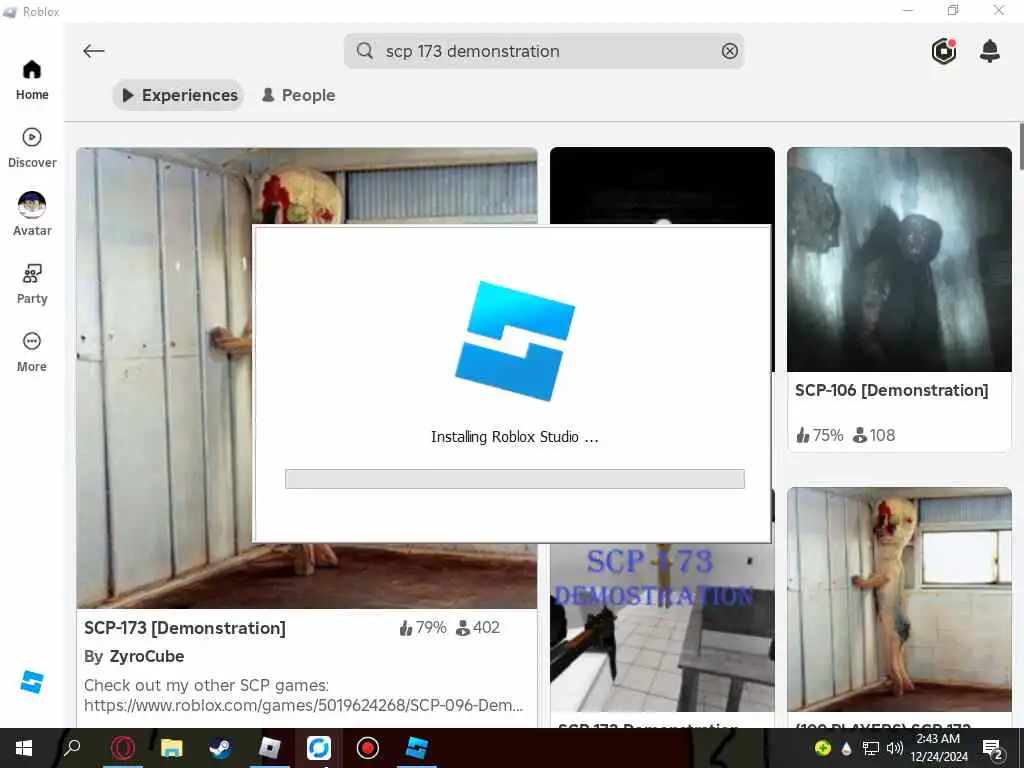The width and height of the screenshot is (1024, 768).
Task: Open the Party section
Action: tap(32, 284)
